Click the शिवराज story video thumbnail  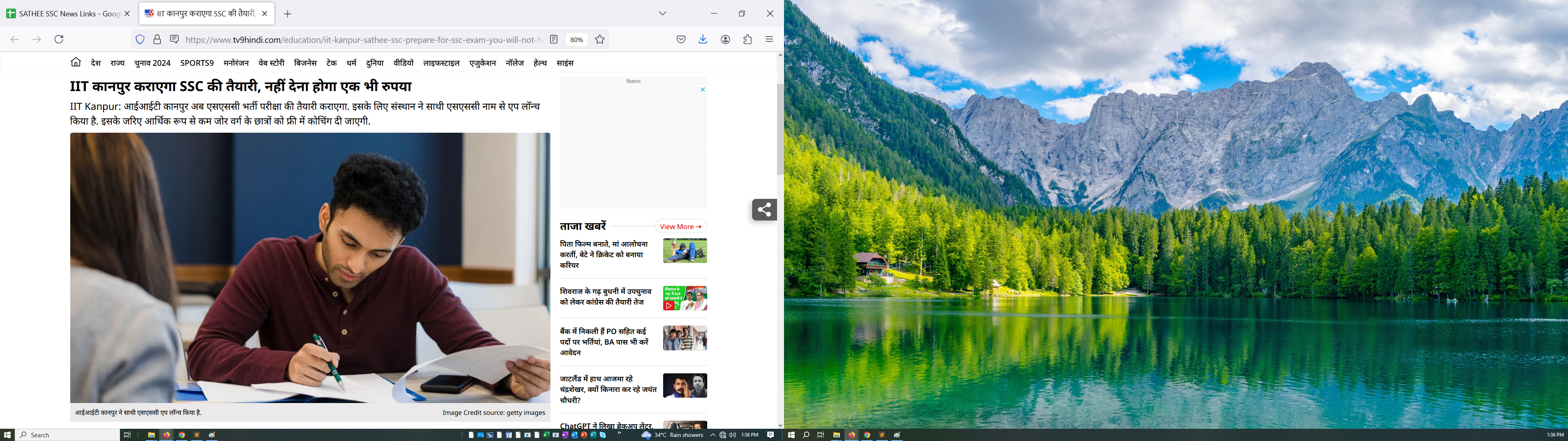(685, 298)
